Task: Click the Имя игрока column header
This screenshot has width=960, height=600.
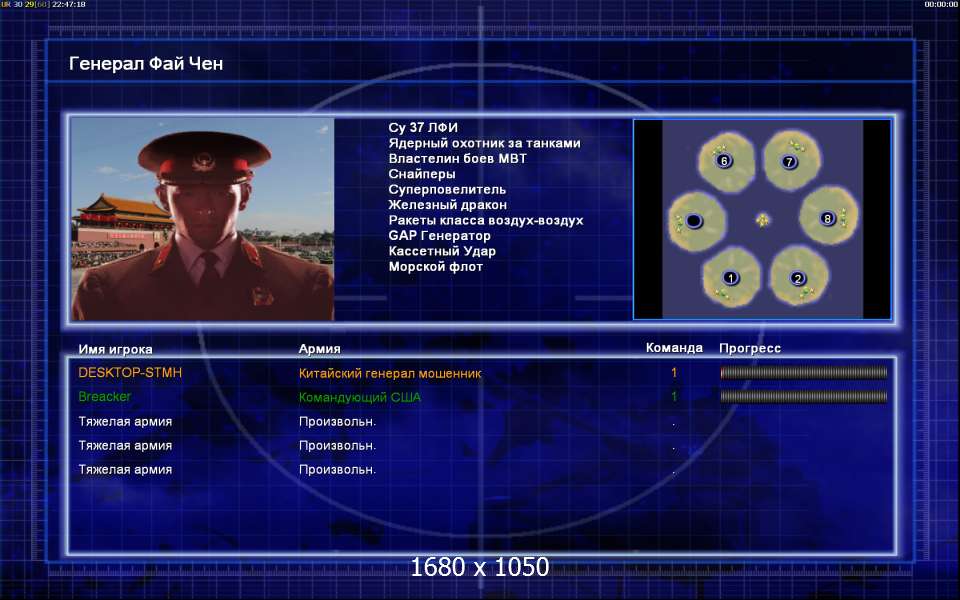Action: click(115, 350)
